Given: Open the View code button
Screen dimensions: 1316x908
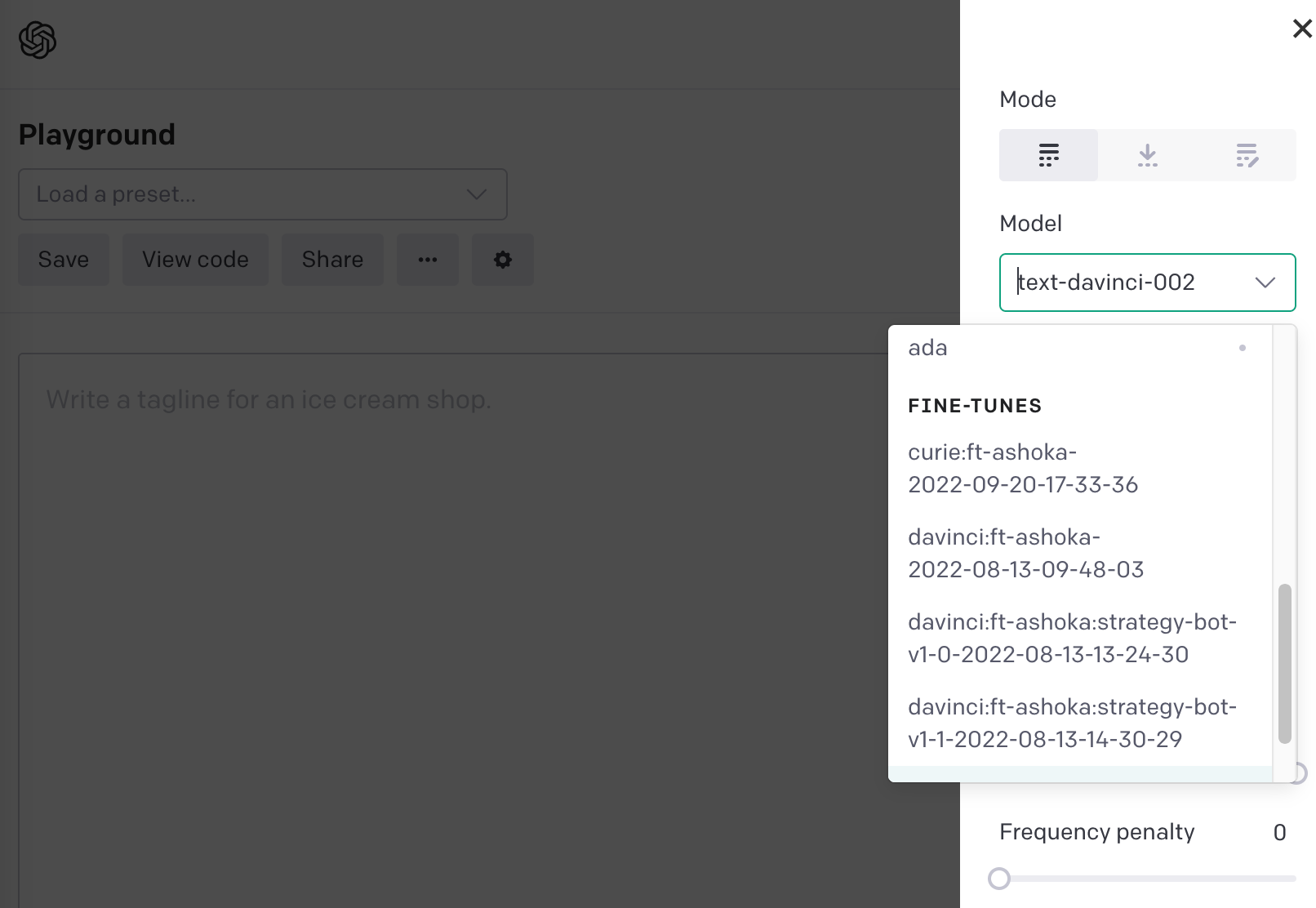Looking at the screenshot, I should (195, 260).
